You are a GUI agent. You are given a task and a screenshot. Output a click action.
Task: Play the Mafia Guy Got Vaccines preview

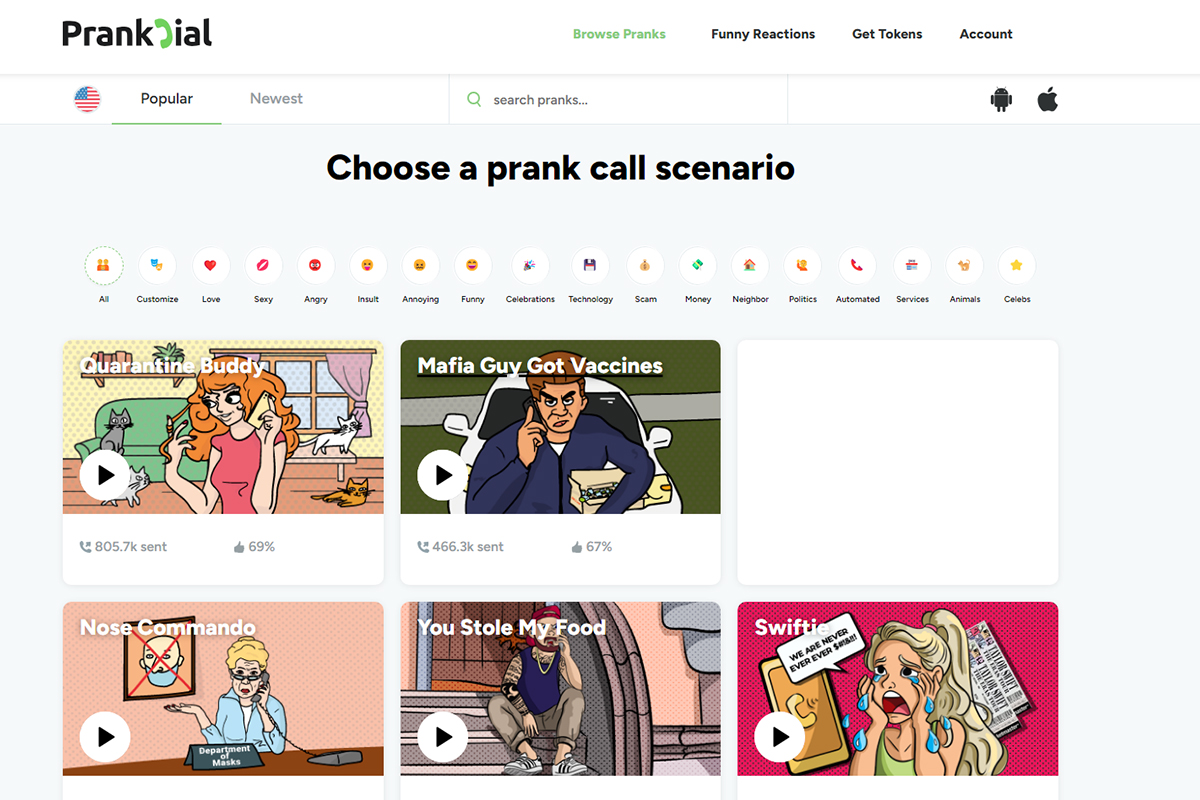click(x=442, y=475)
